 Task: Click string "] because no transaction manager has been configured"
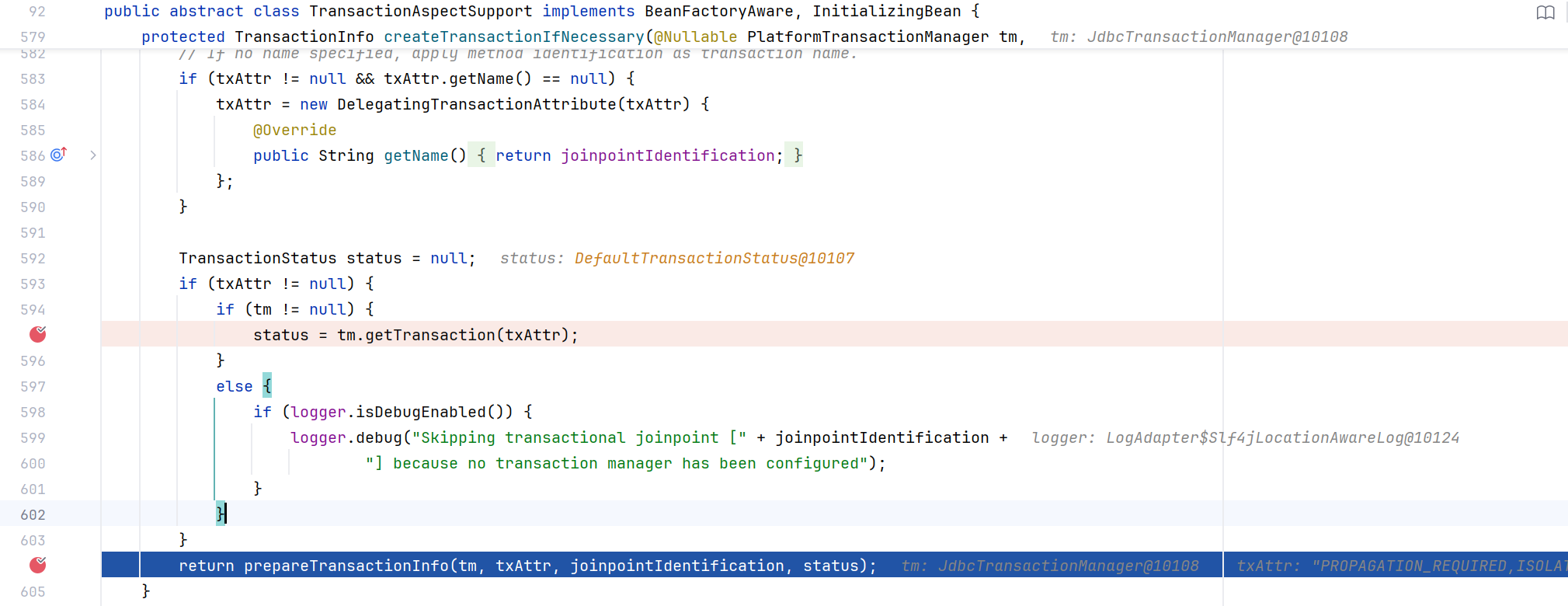(617, 463)
